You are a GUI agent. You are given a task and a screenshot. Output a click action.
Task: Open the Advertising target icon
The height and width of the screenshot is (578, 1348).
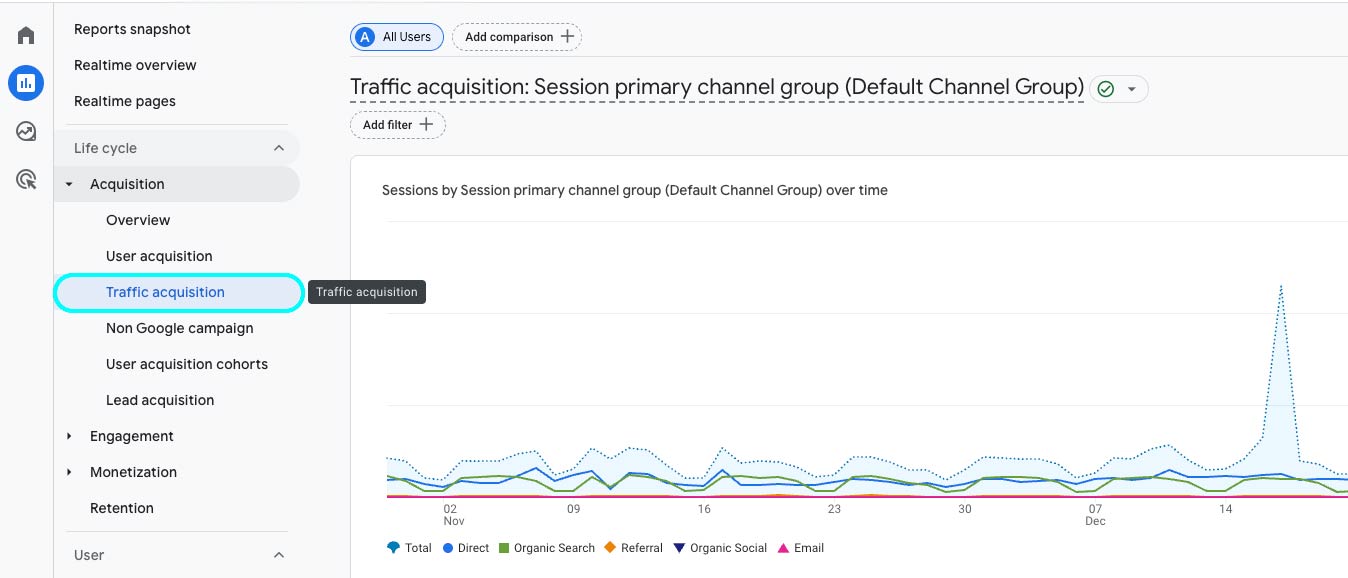pos(26,180)
